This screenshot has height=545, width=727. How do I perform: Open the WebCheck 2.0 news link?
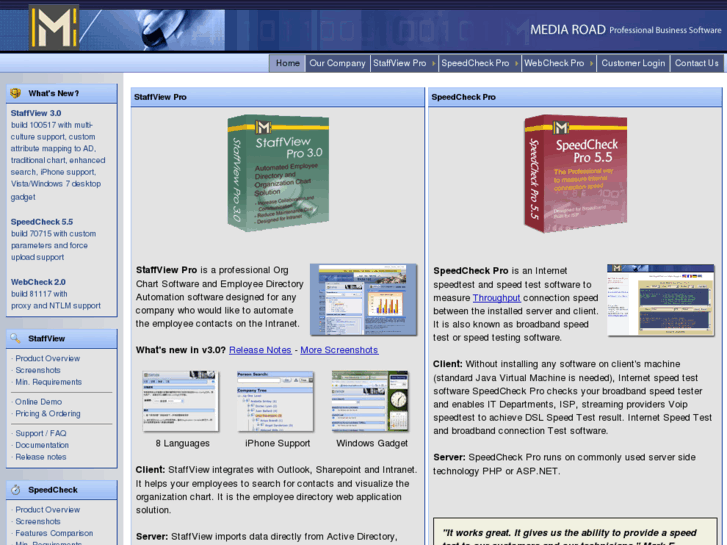(38, 282)
